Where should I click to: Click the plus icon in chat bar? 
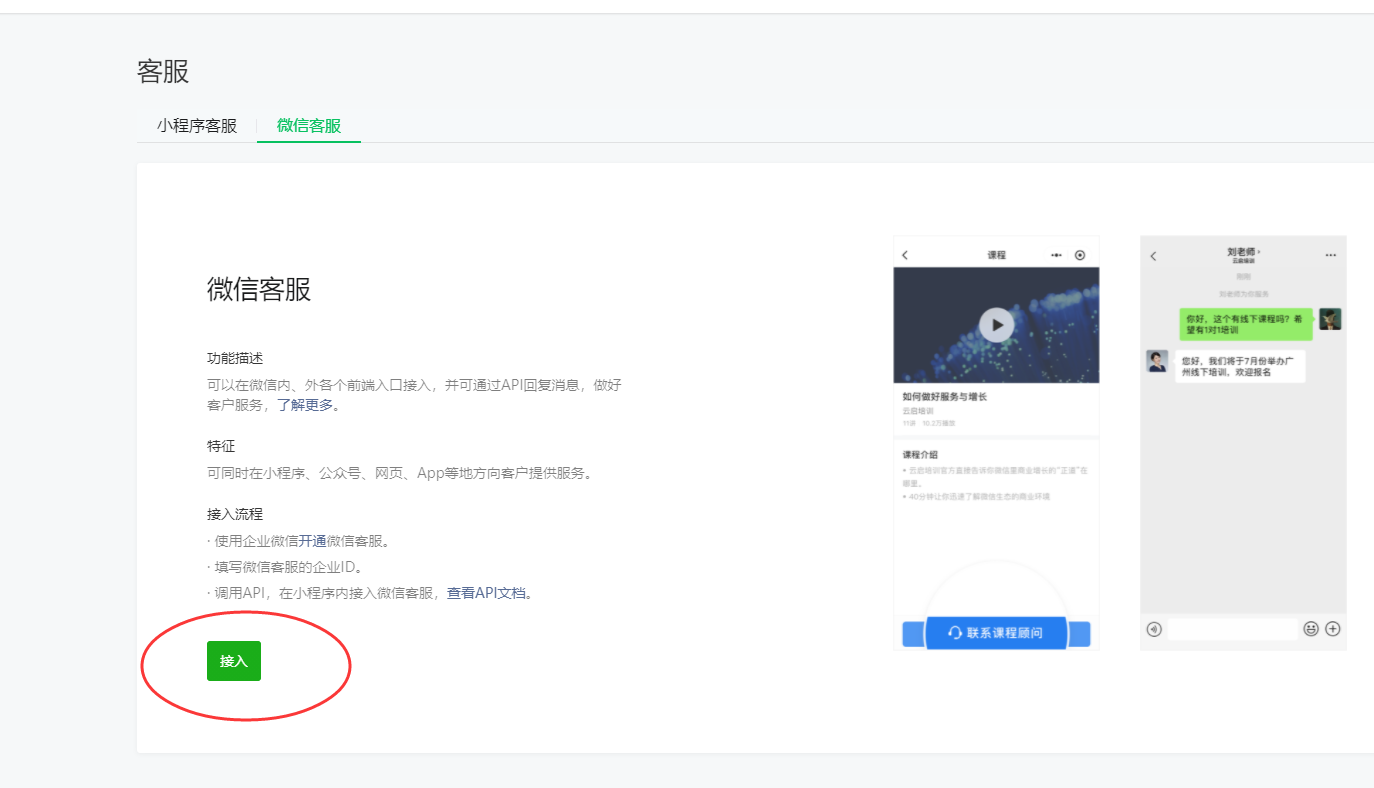click(1332, 629)
